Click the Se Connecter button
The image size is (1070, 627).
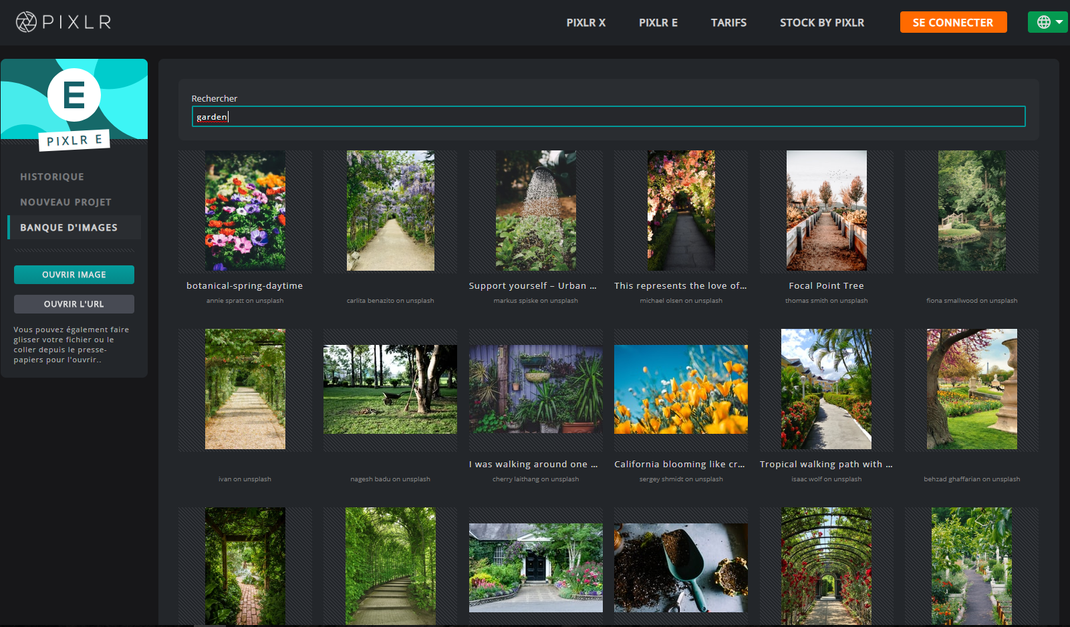(953, 22)
